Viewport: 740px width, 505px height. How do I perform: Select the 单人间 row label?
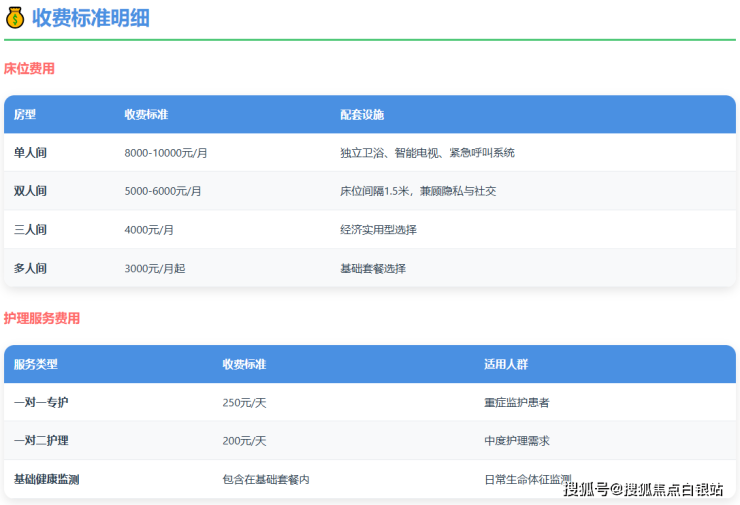click(x=30, y=153)
